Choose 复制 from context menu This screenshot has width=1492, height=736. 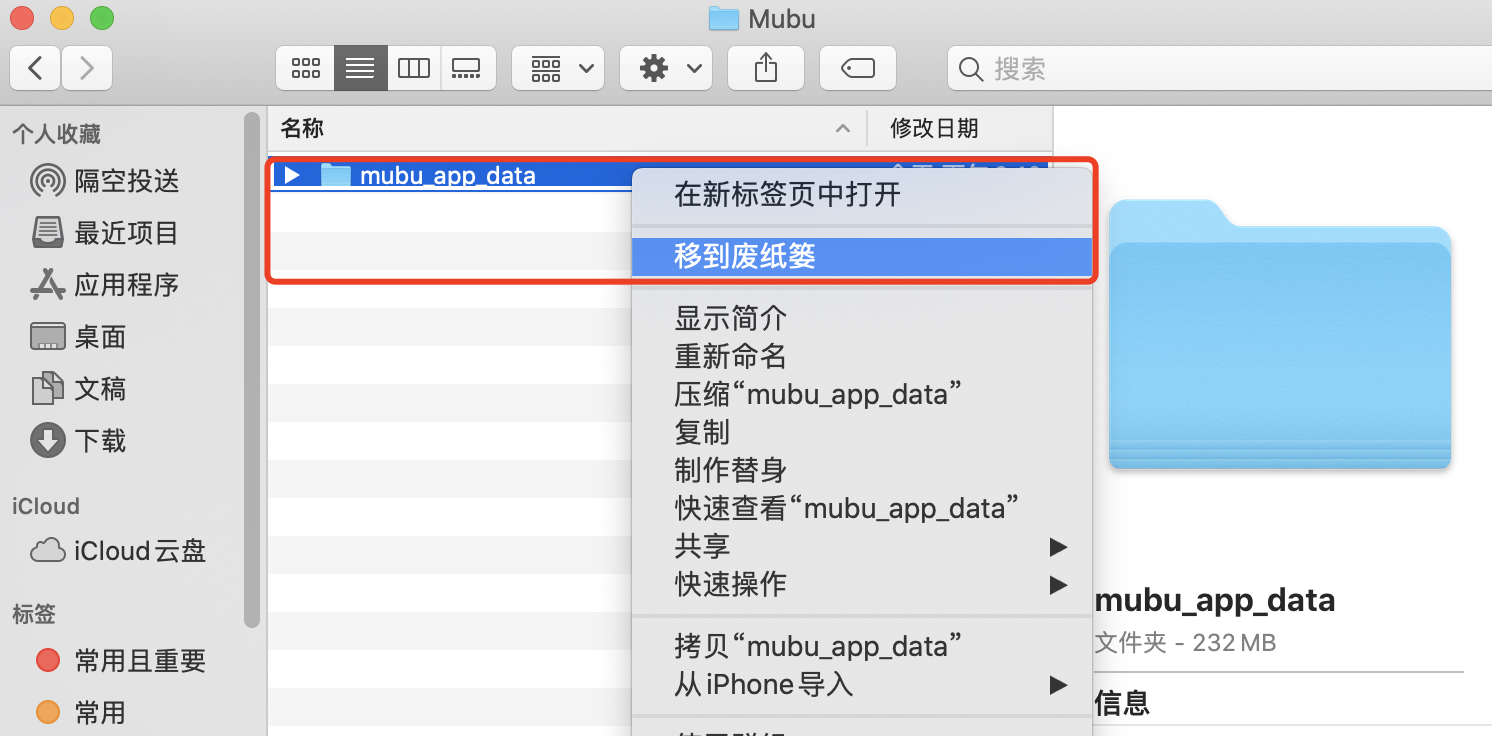coord(862,433)
